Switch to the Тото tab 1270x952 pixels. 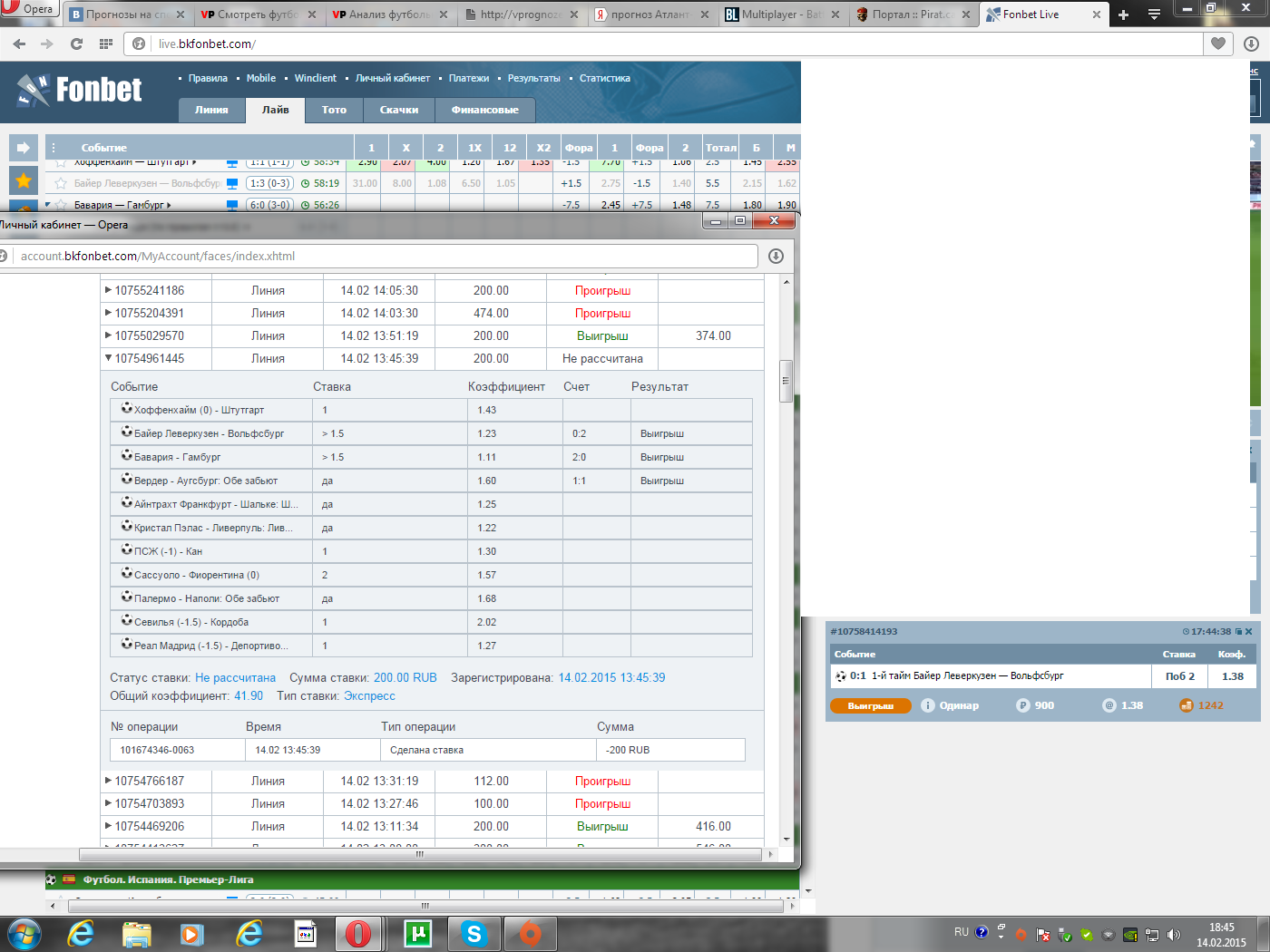pyautogui.click(x=334, y=110)
